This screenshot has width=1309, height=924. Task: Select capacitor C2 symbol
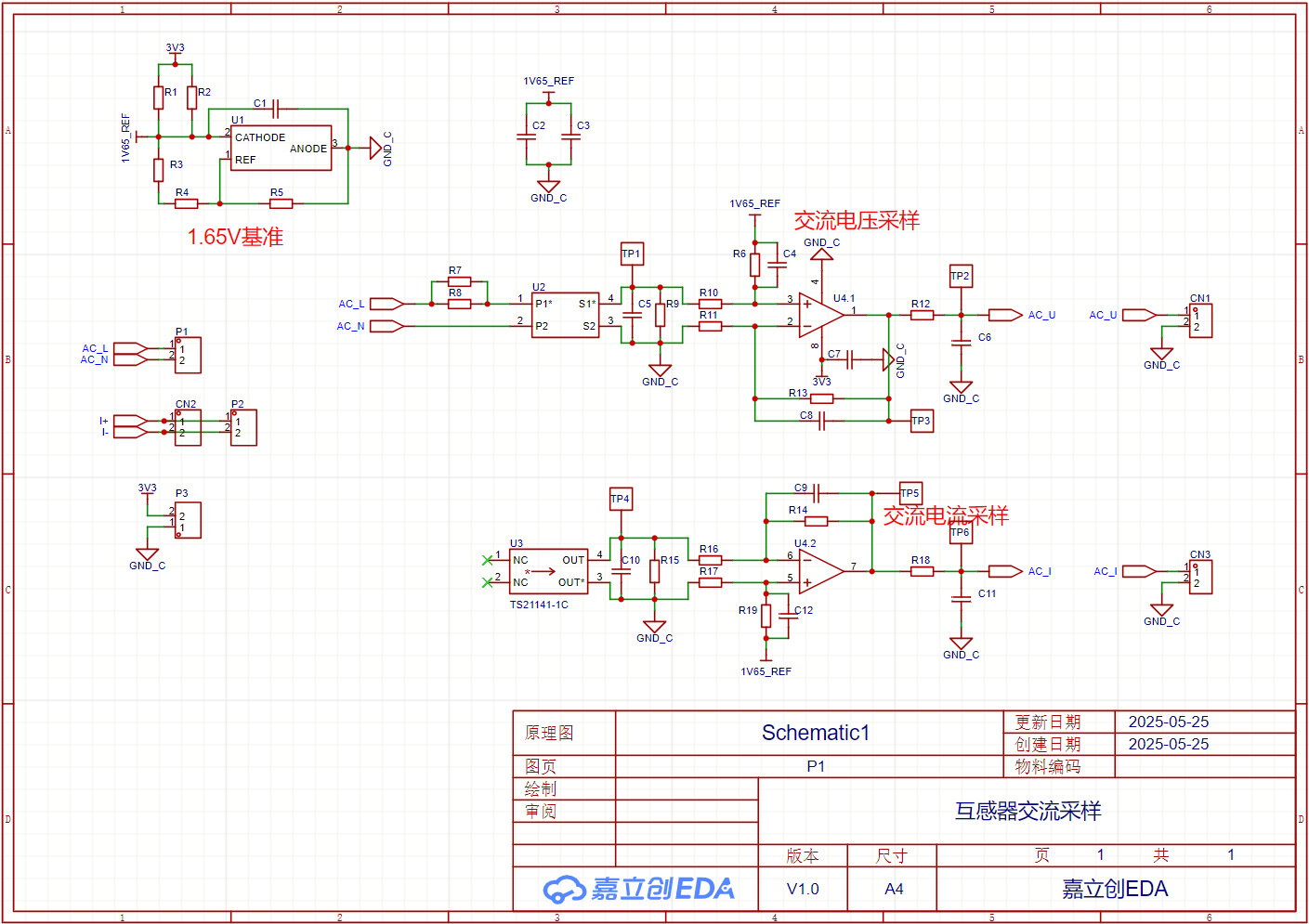pos(527,137)
